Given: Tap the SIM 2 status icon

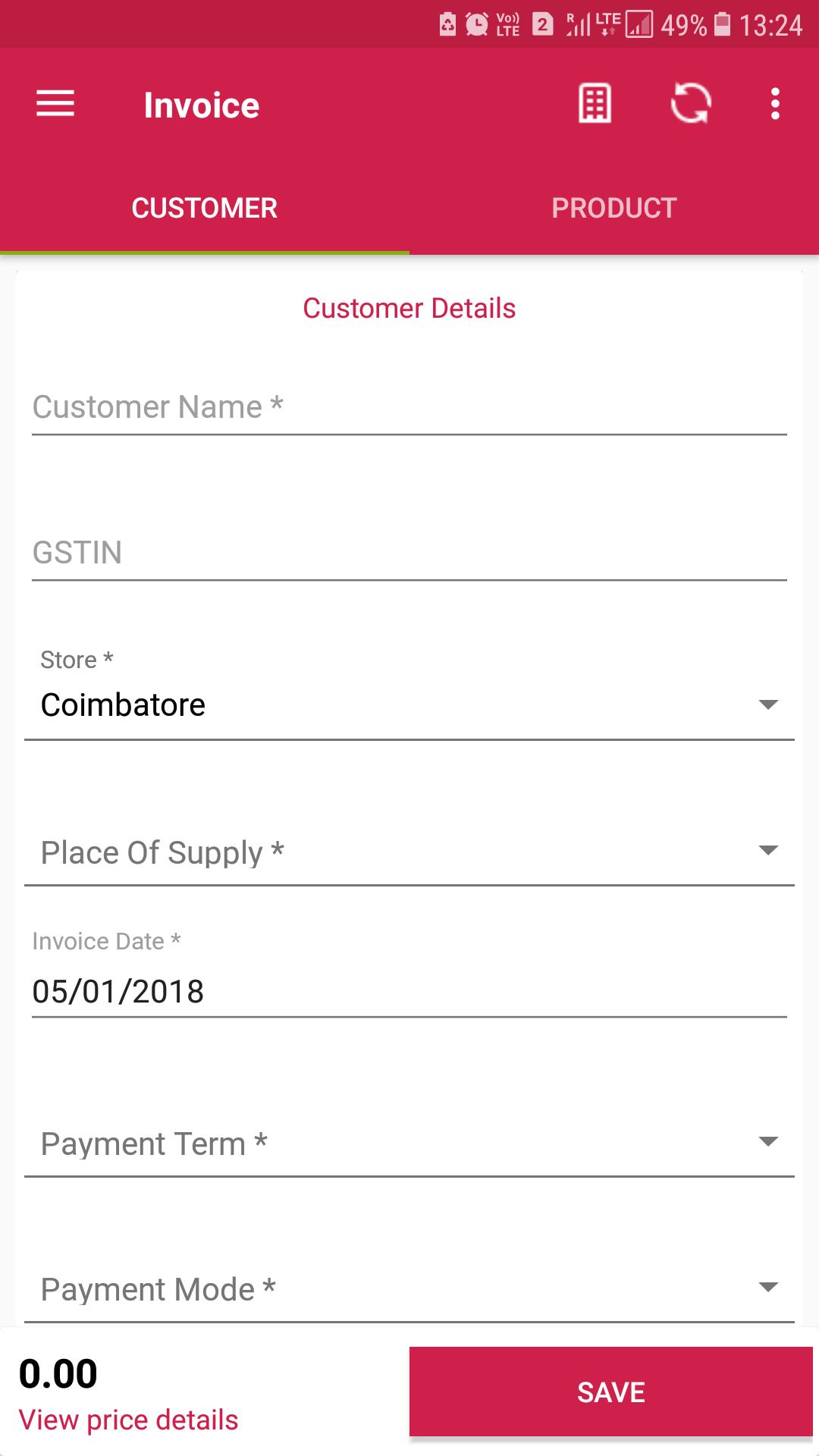Looking at the screenshot, I should [x=542, y=25].
